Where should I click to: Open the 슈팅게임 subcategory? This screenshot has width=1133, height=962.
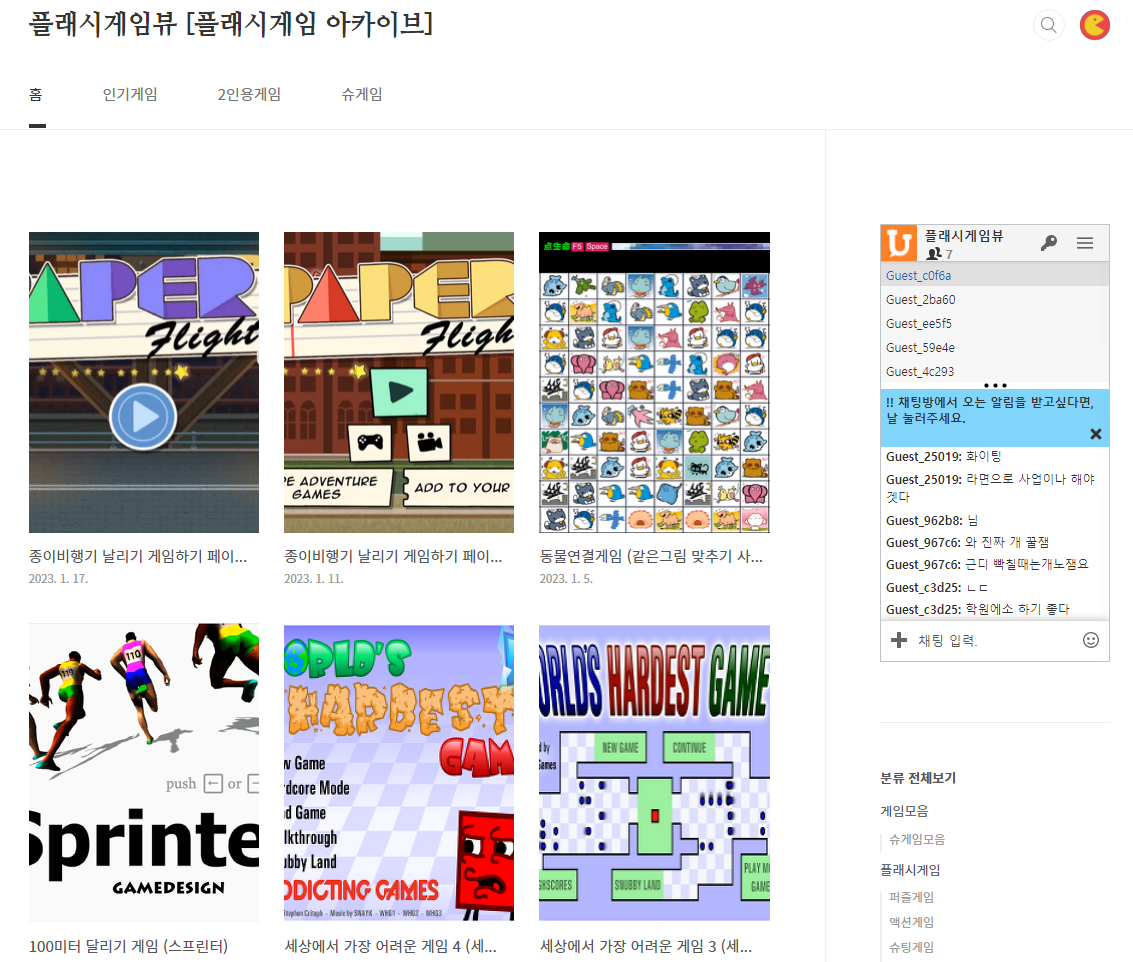(x=911, y=947)
